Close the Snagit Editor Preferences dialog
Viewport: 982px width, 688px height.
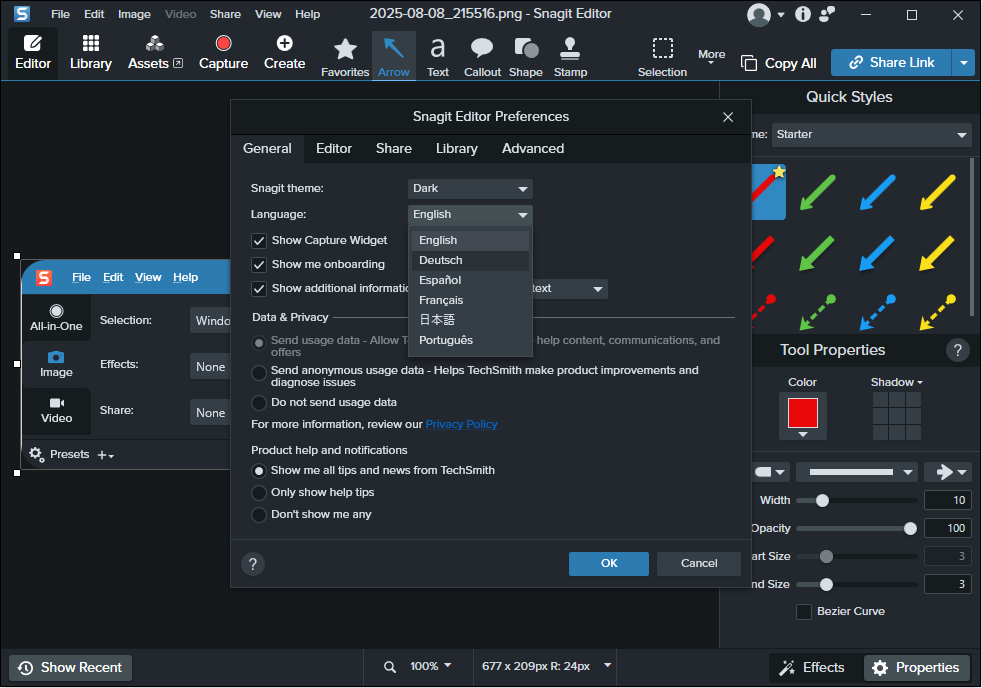click(x=728, y=117)
